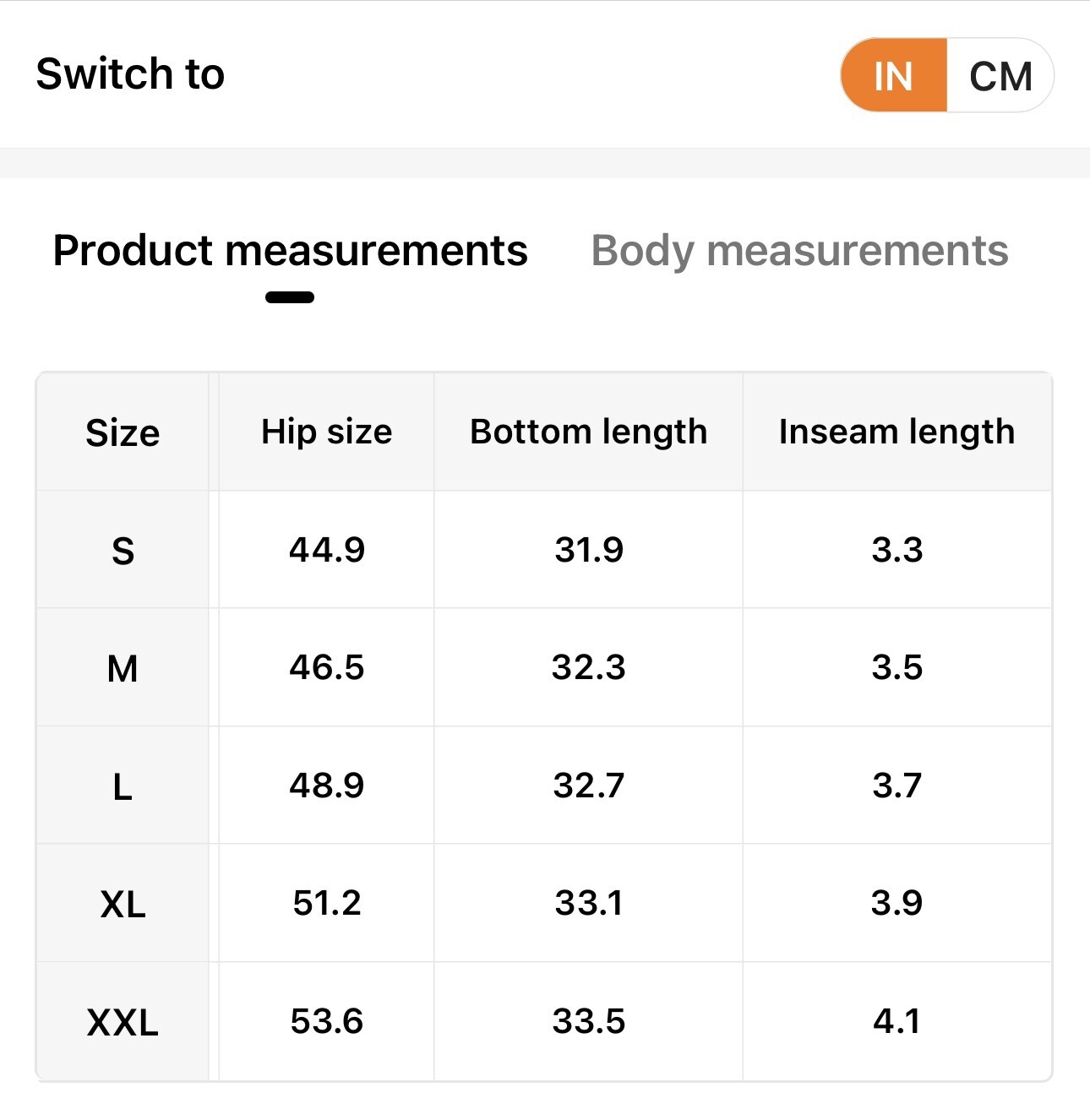
Task: Switch units to CM
Action: click(1000, 76)
